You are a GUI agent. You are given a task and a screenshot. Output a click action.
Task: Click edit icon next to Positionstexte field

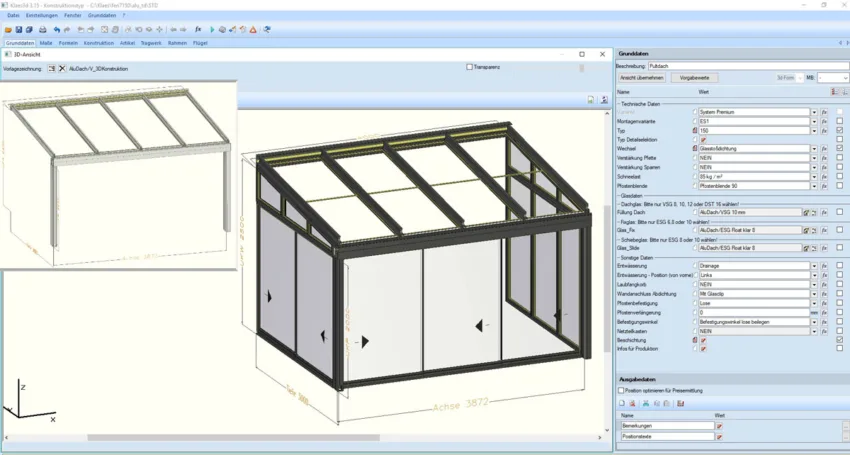click(x=720, y=437)
